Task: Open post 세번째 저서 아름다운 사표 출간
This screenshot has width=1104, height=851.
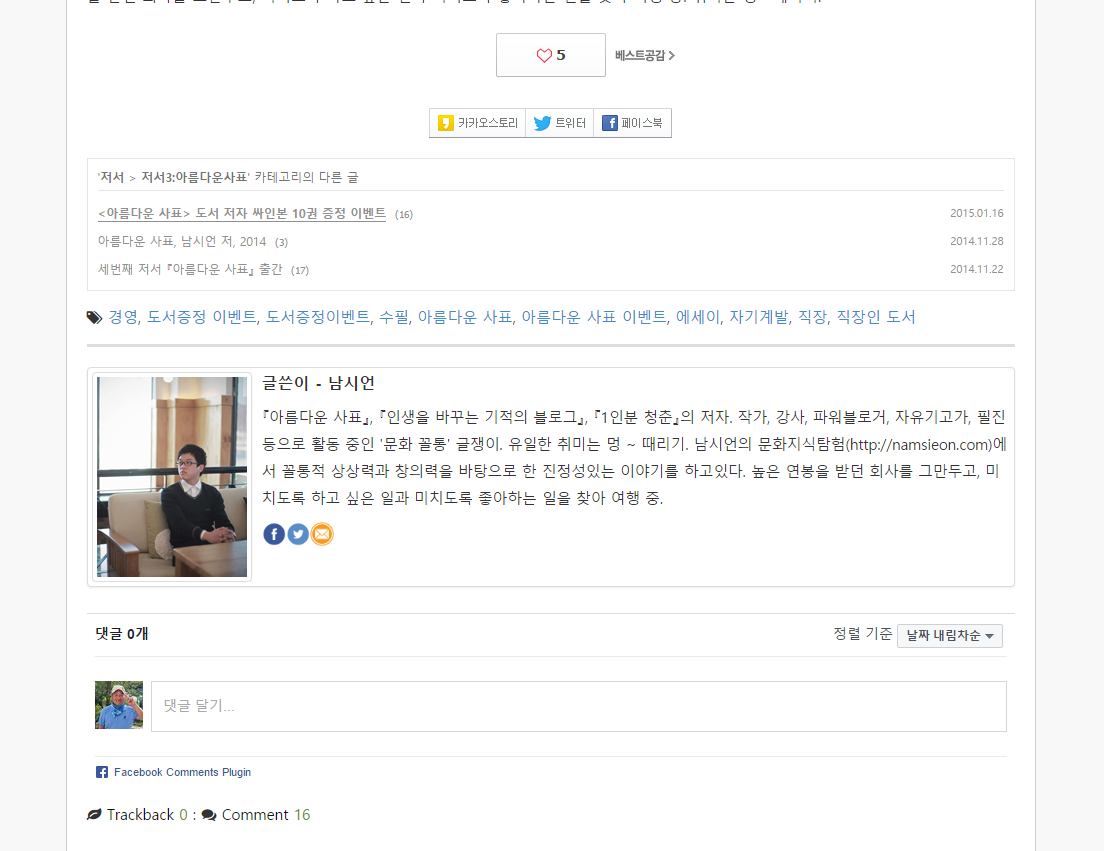Action: (190, 270)
